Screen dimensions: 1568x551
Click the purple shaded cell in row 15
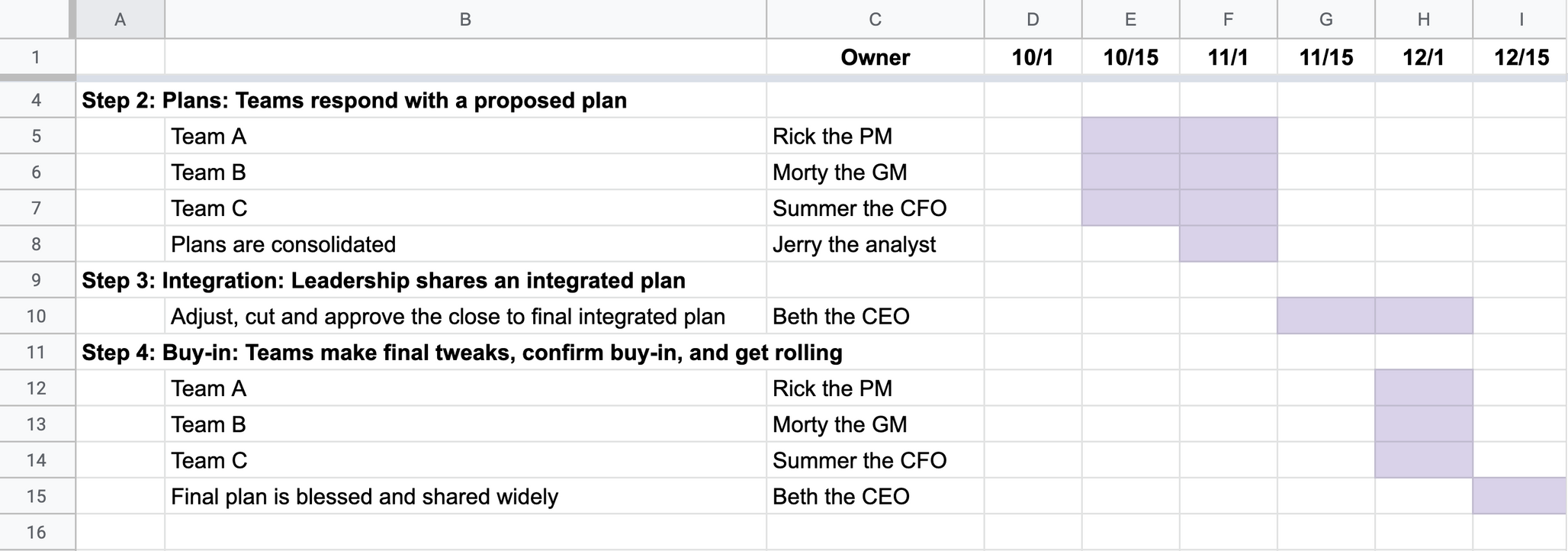(1519, 496)
